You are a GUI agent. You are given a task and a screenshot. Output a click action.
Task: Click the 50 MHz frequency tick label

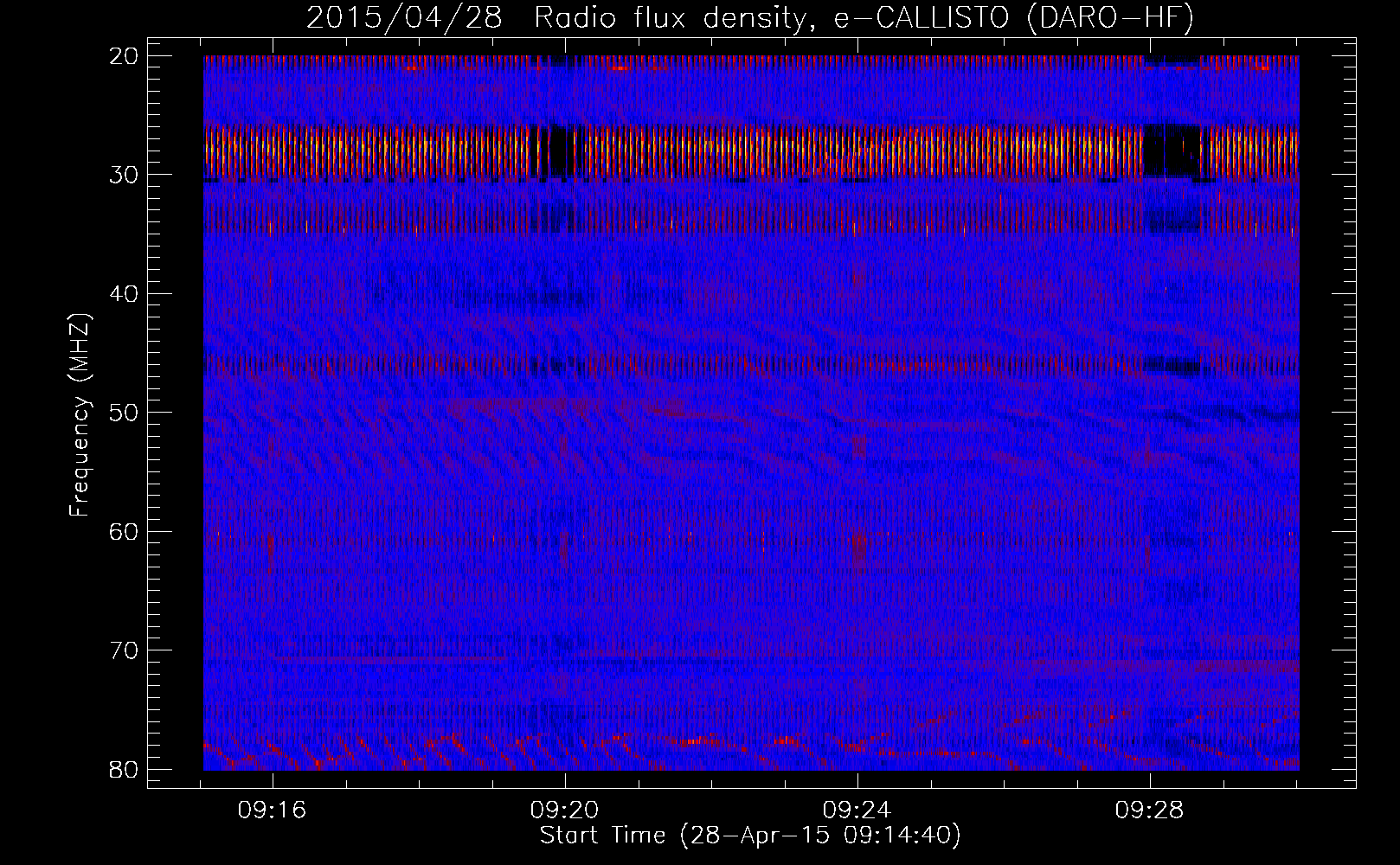(124, 413)
